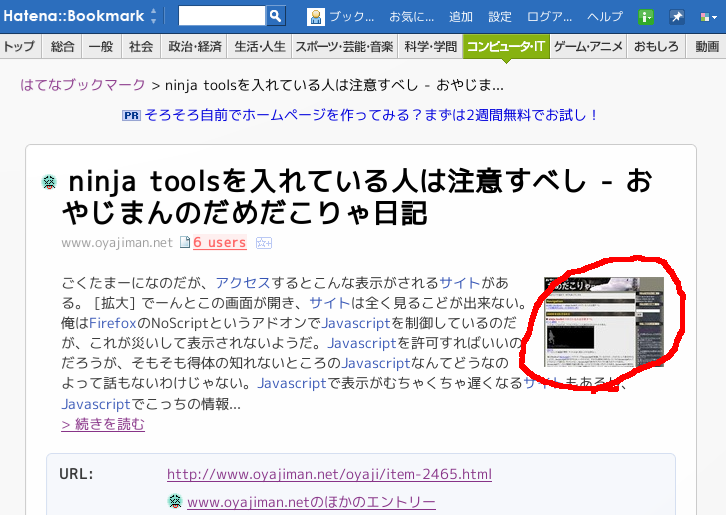
Task: Click the user avatar icon in header
Action: (316, 17)
